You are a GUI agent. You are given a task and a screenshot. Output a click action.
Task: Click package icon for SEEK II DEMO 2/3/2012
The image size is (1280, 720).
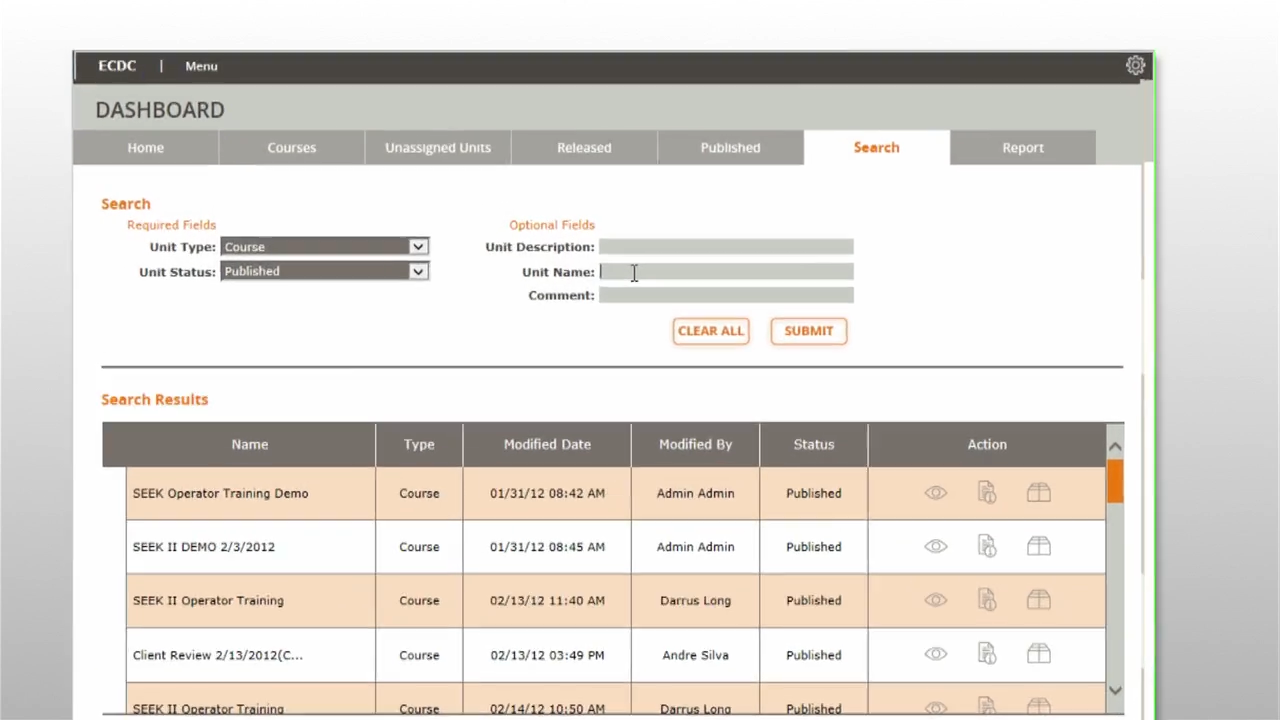click(1039, 546)
